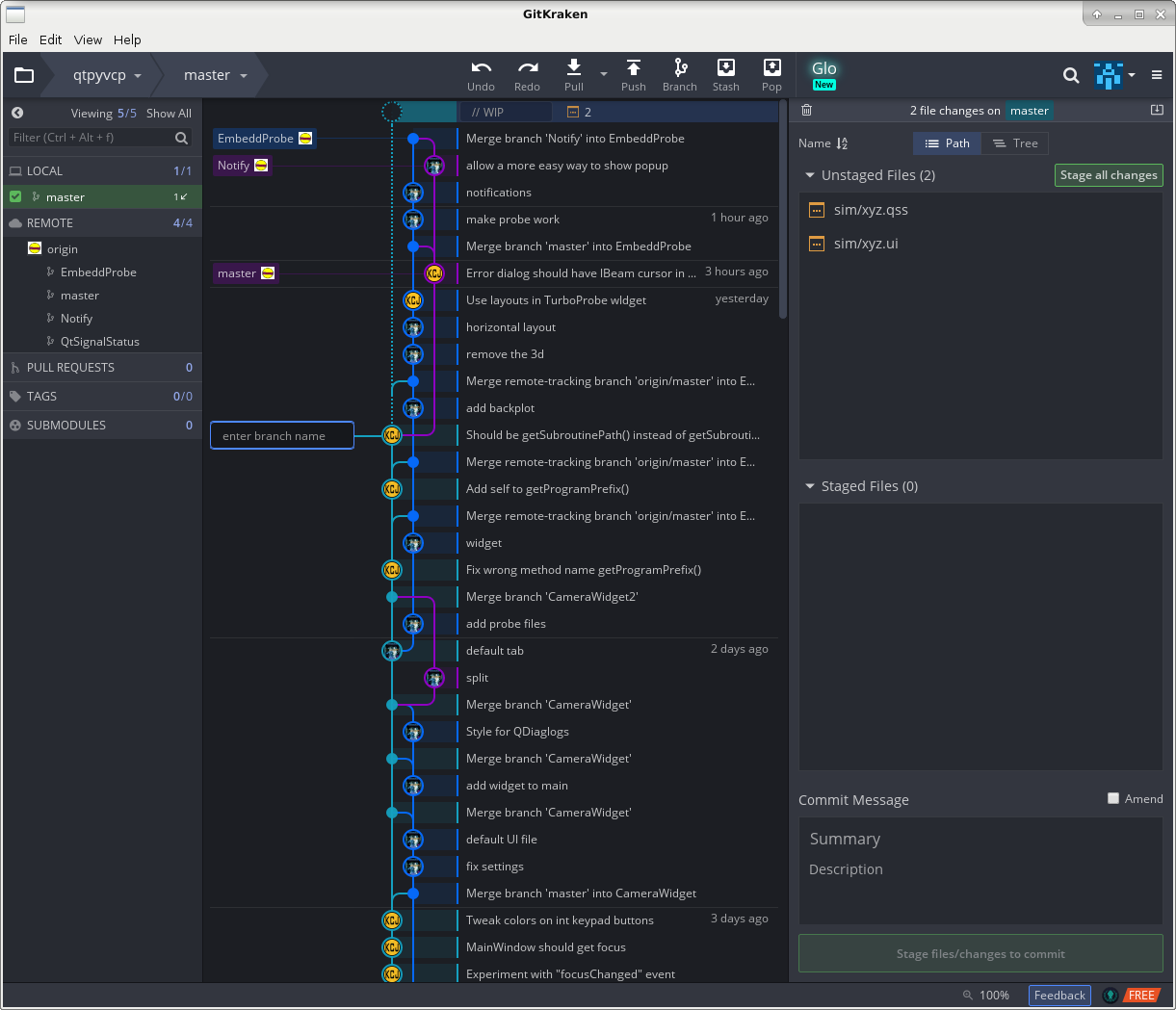Collapse the Unstaged Files section
The width and height of the screenshot is (1176, 1010).
(810, 175)
